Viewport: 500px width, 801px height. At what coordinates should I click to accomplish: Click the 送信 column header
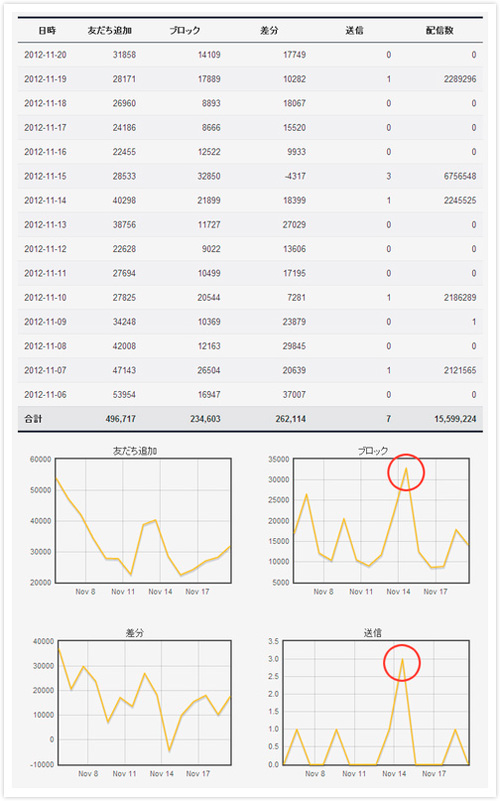click(354, 31)
